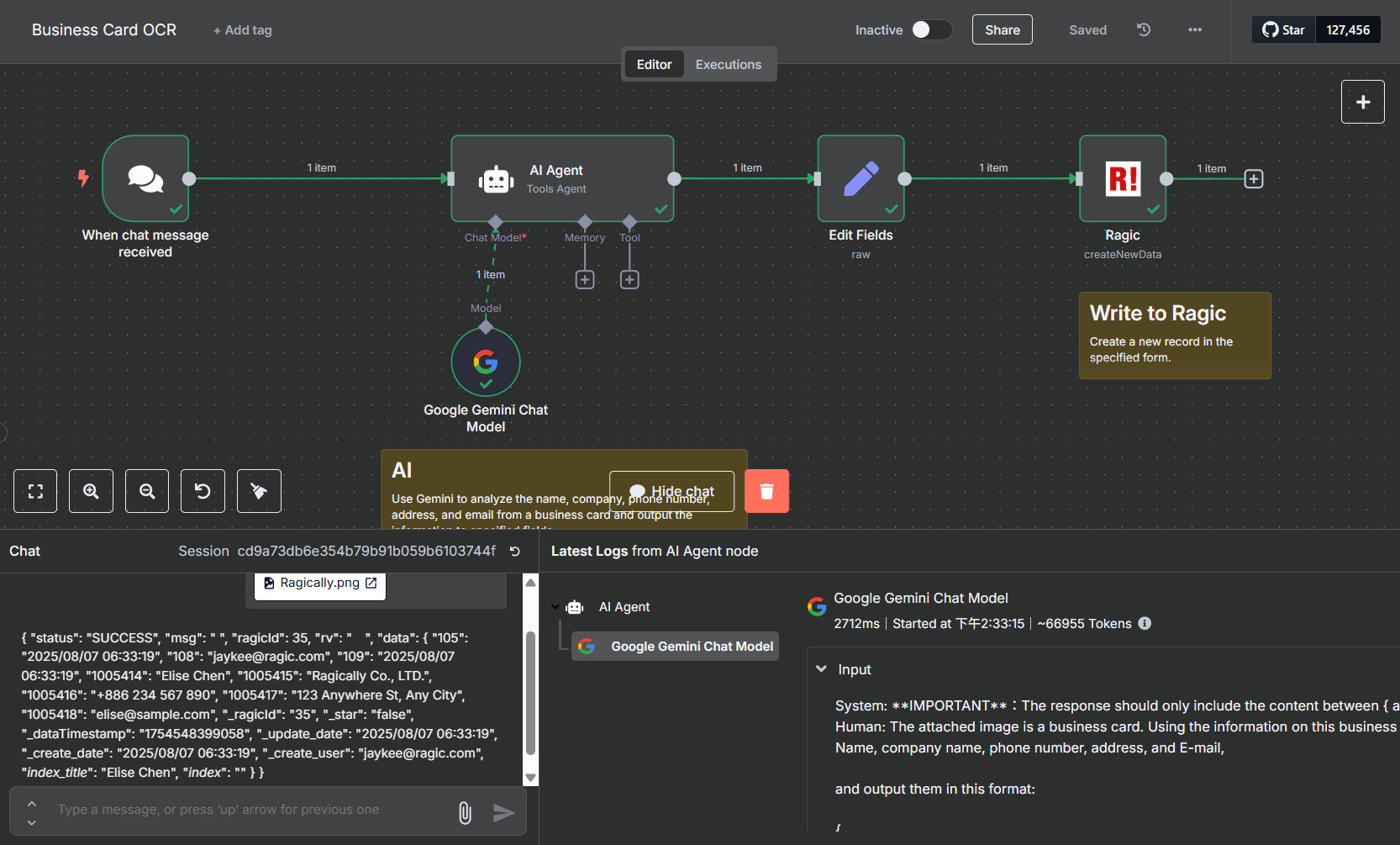
Task: Click the tidy up workflow icon
Action: tap(259, 491)
